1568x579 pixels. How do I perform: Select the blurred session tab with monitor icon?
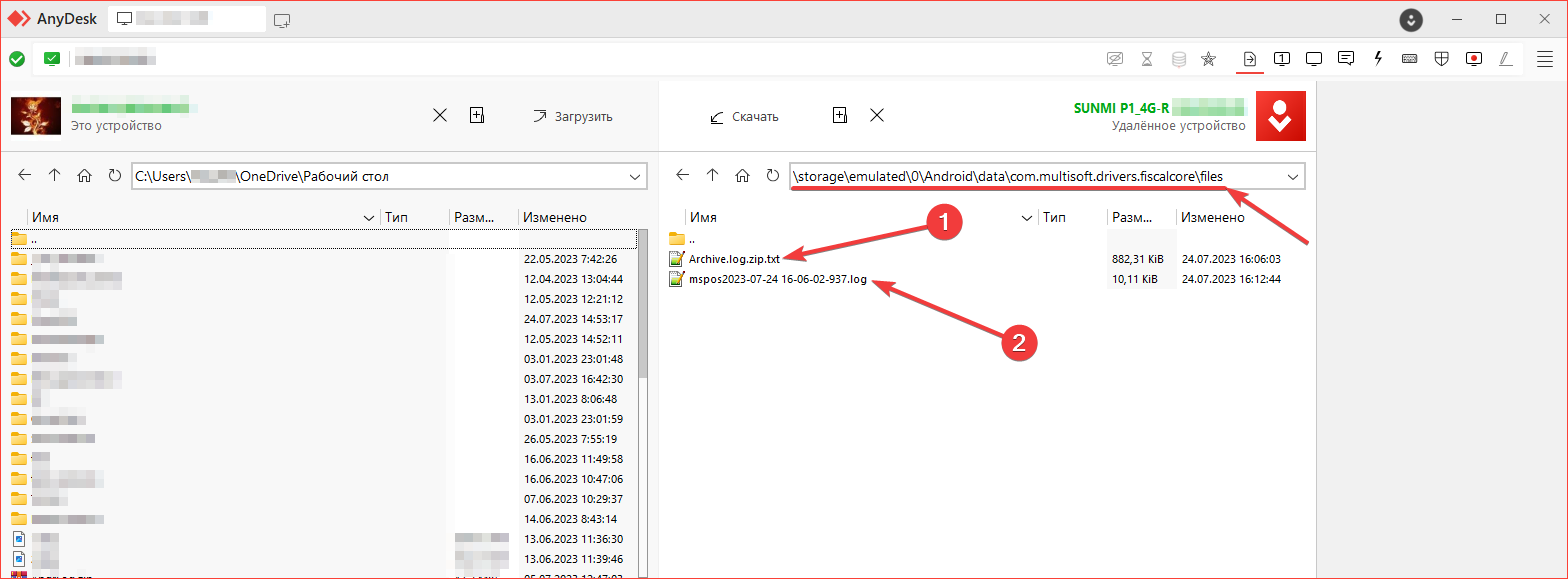[x=186, y=19]
